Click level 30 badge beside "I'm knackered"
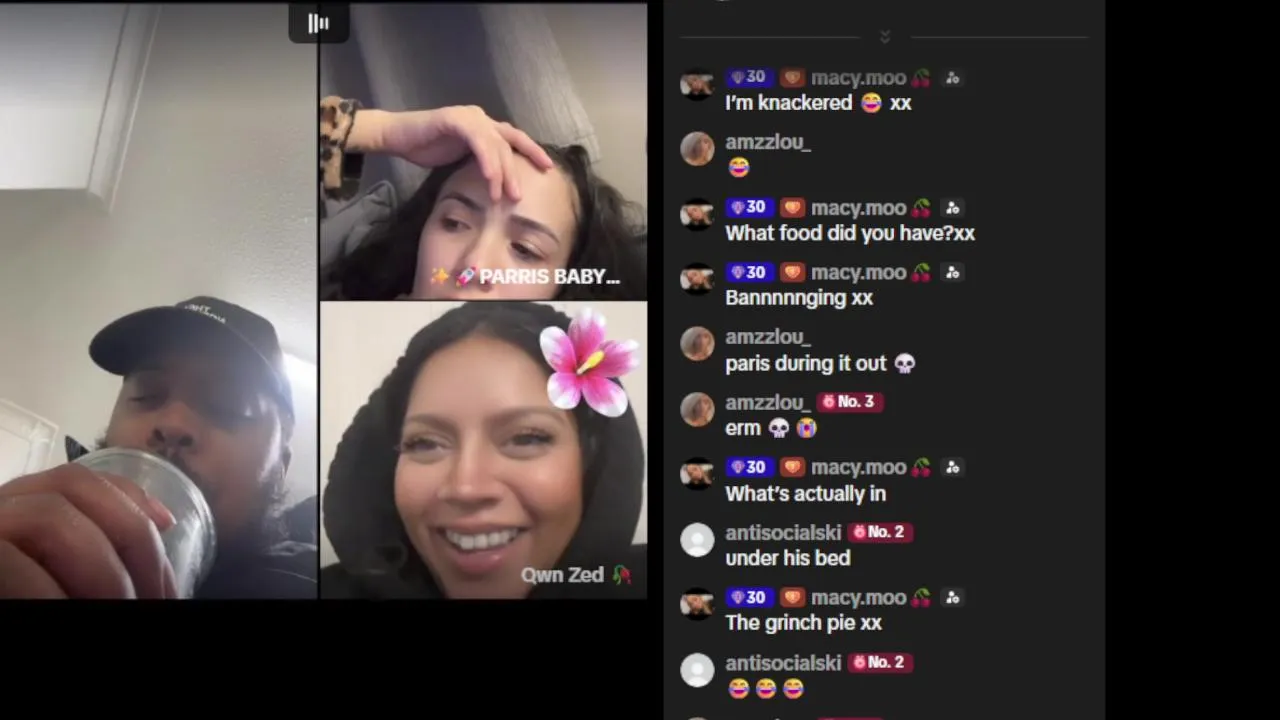This screenshot has height=720, width=1280. [749, 77]
